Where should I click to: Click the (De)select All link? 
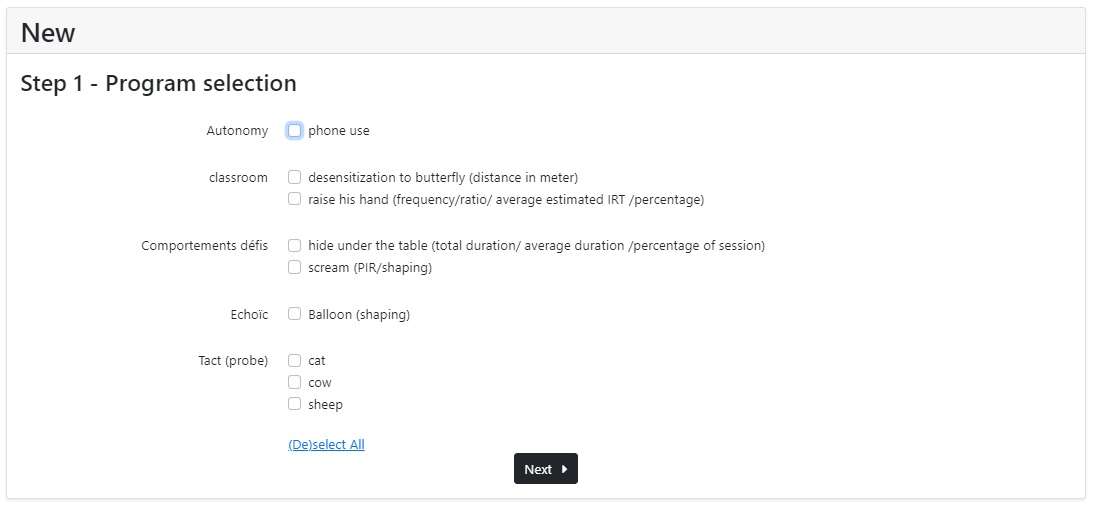[326, 444]
